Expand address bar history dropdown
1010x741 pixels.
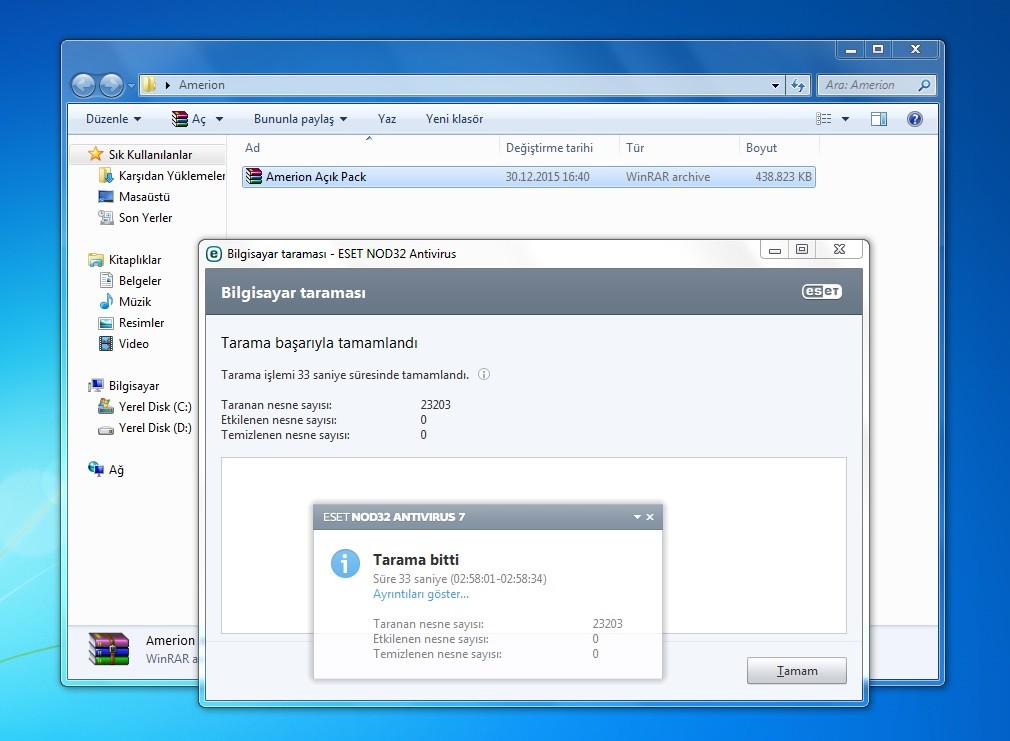(x=775, y=85)
